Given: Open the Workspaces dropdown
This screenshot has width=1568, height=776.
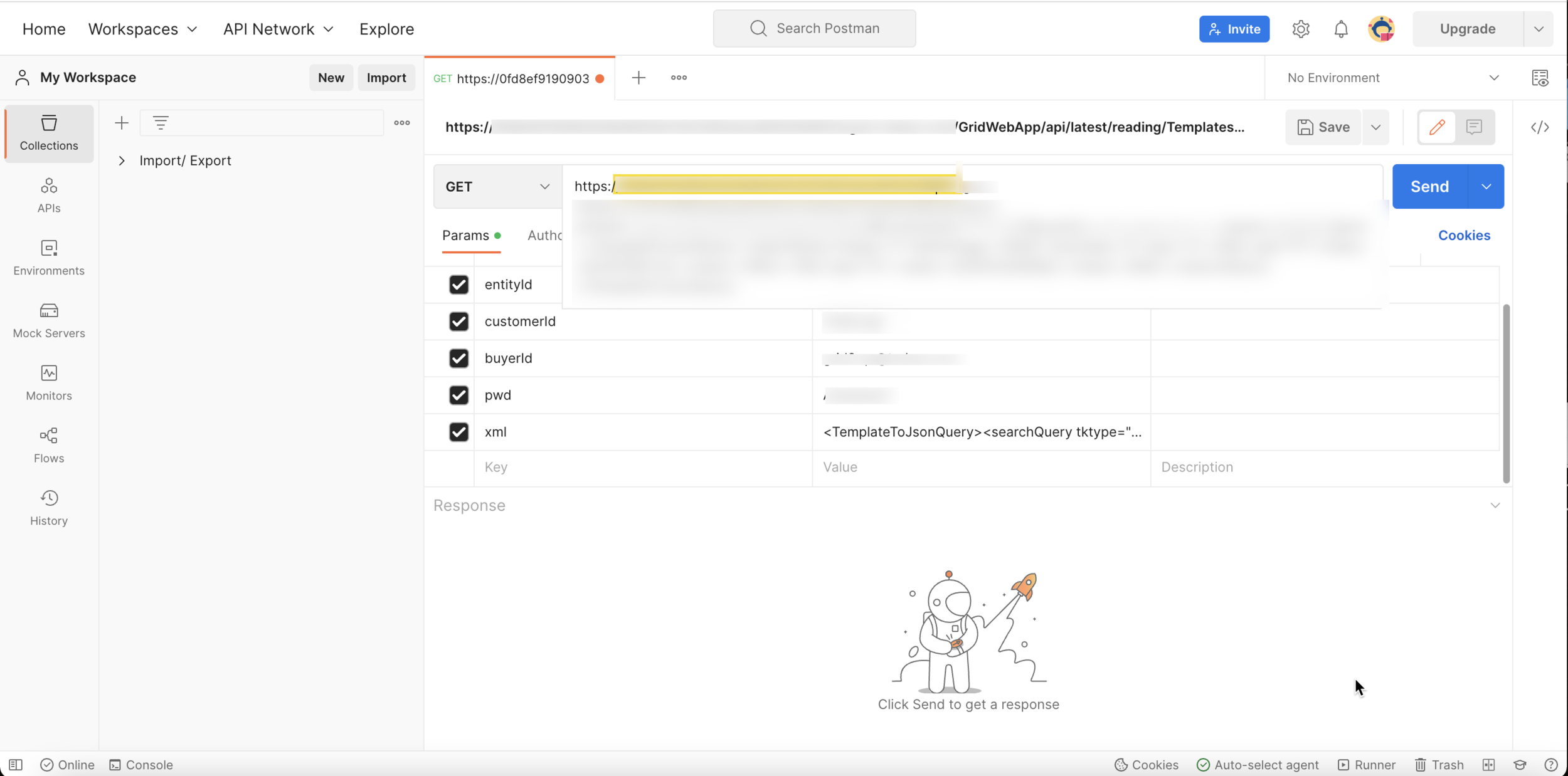Looking at the screenshot, I should pyautogui.click(x=142, y=29).
